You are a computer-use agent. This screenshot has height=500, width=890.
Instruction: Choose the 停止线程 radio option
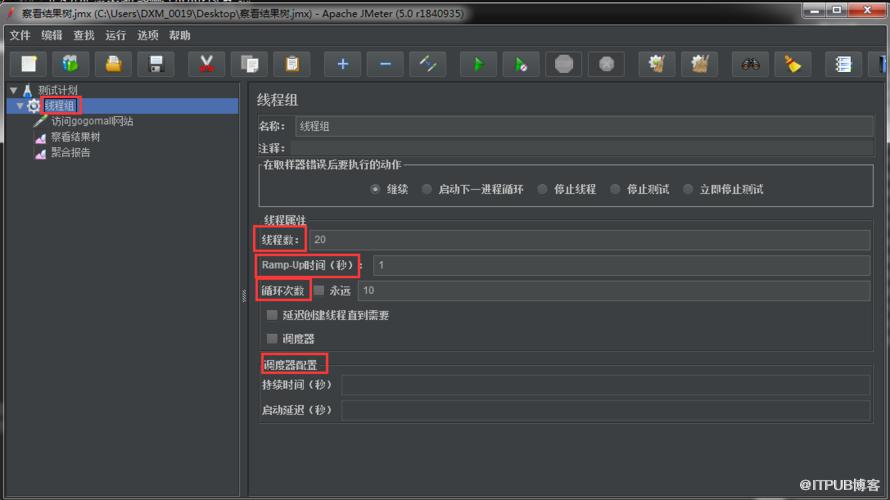click(x=542, y=189)
